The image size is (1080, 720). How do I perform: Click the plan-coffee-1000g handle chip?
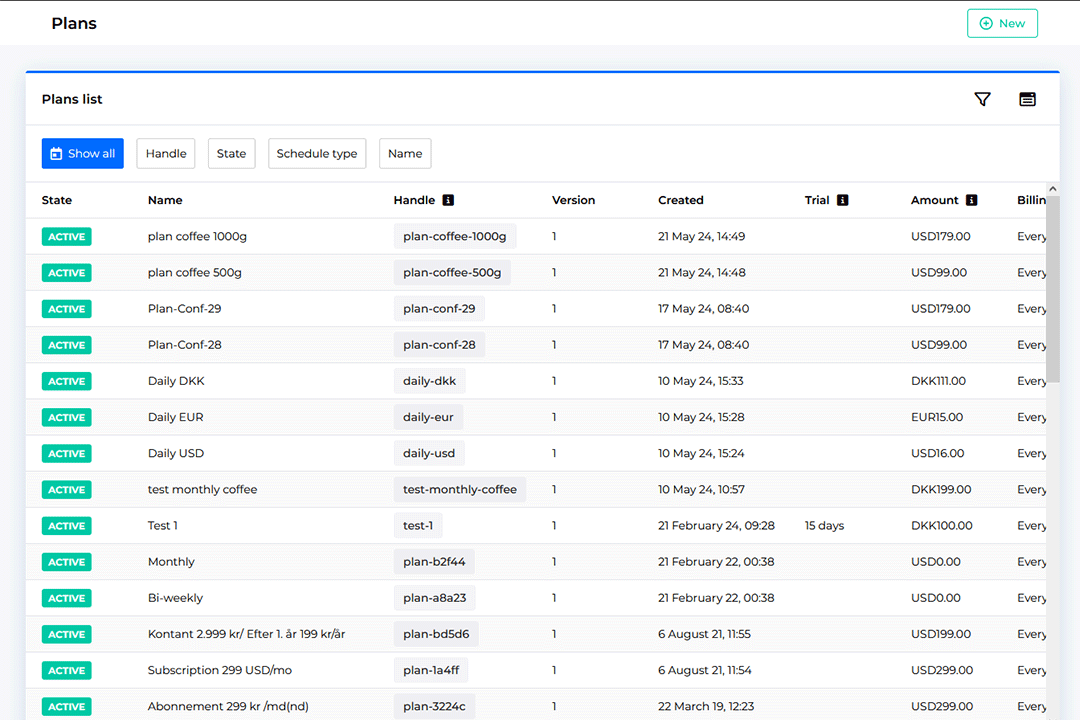coord(455,236)
